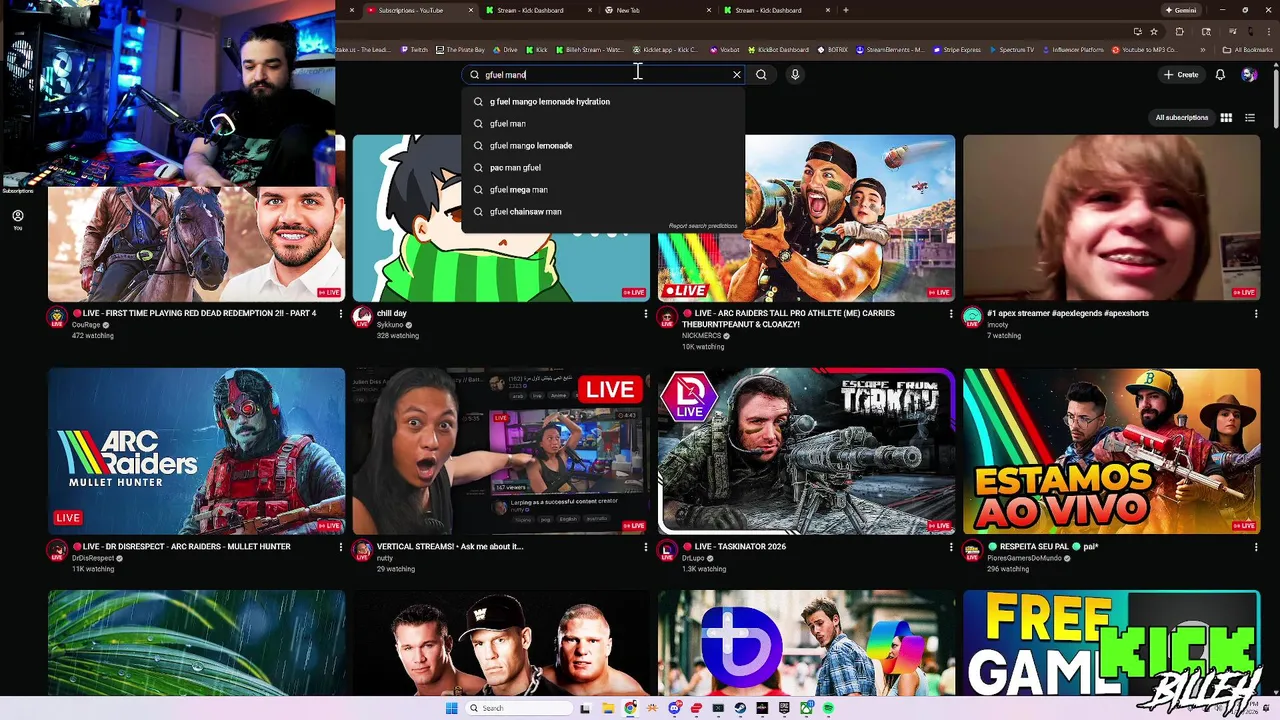Open the Estamos Ao Vivo thumbnail
The height and width of the screenshot is (720, 1280).
tap(1112, 451)
